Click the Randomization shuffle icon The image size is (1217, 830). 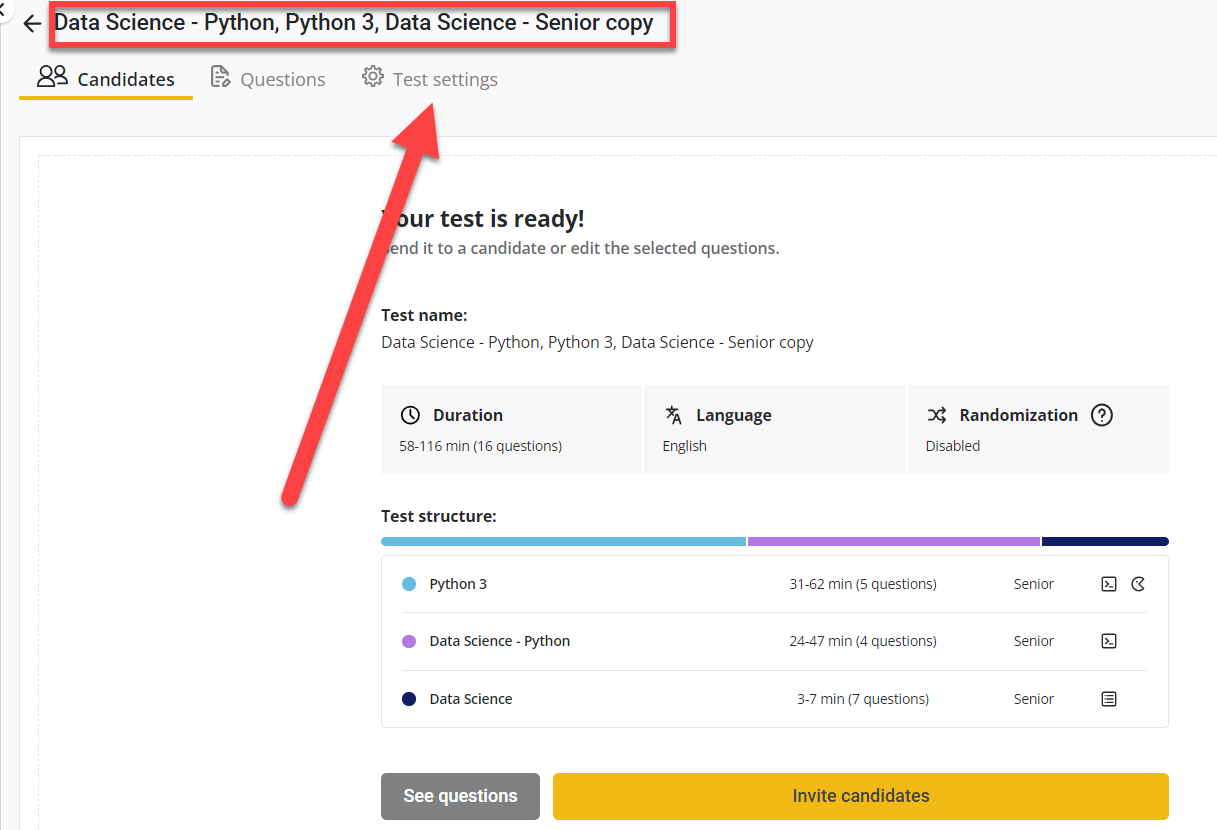pyautogui.click(x=936, y=415)
